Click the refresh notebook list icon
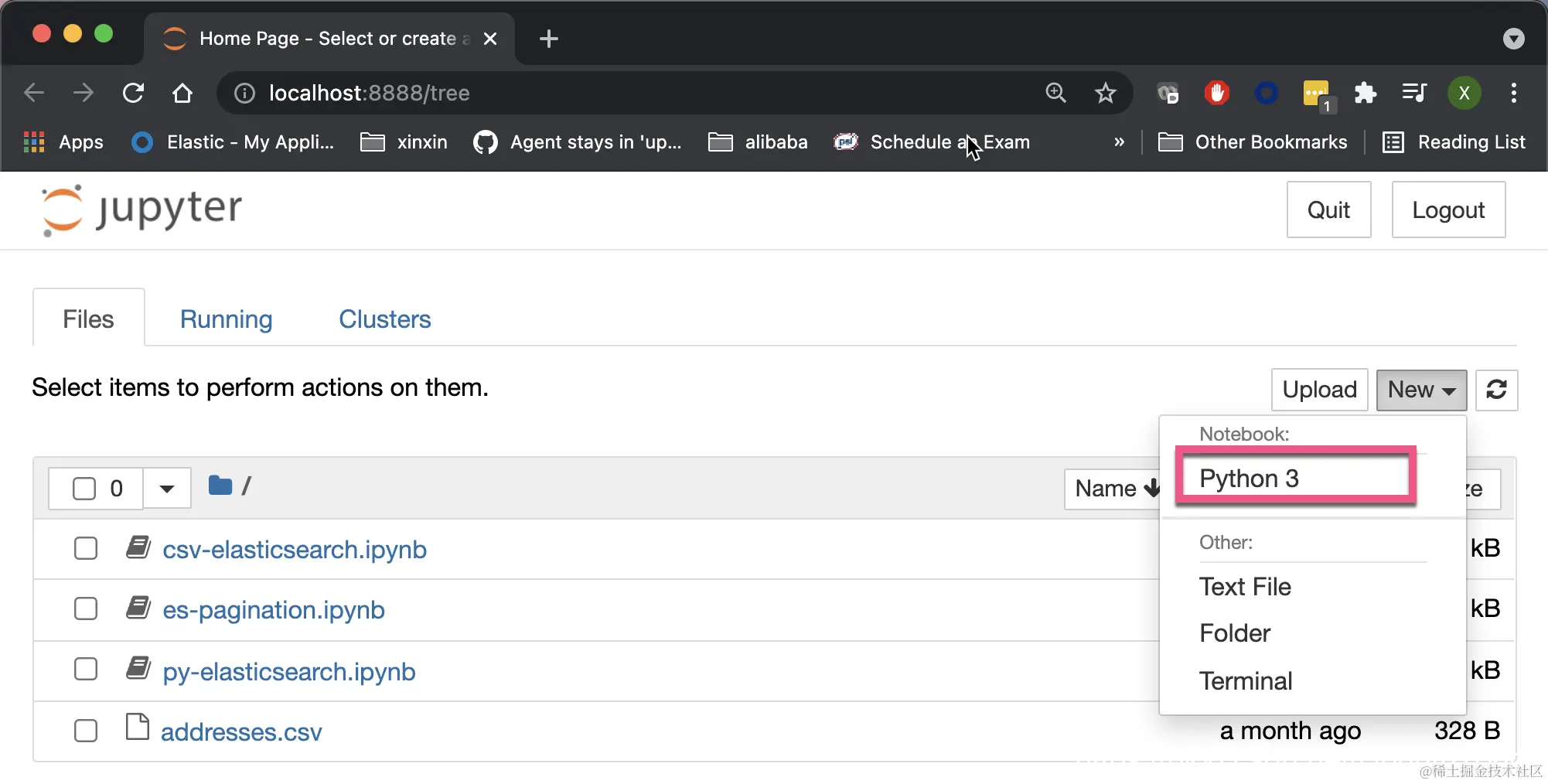 click(x=1496, y=390)
